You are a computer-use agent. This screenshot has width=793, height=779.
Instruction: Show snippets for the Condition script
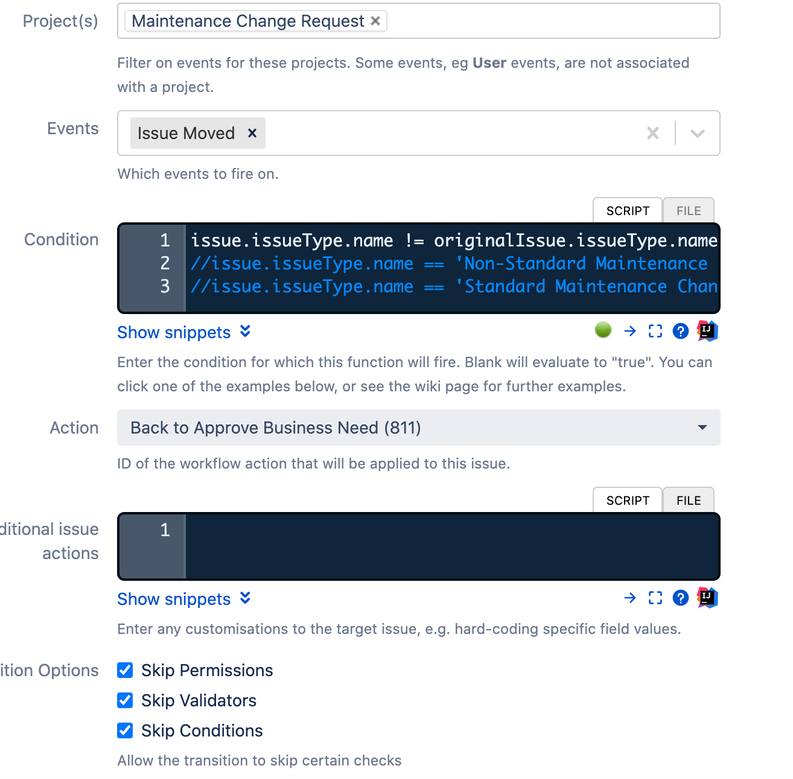tap(174, 332)
